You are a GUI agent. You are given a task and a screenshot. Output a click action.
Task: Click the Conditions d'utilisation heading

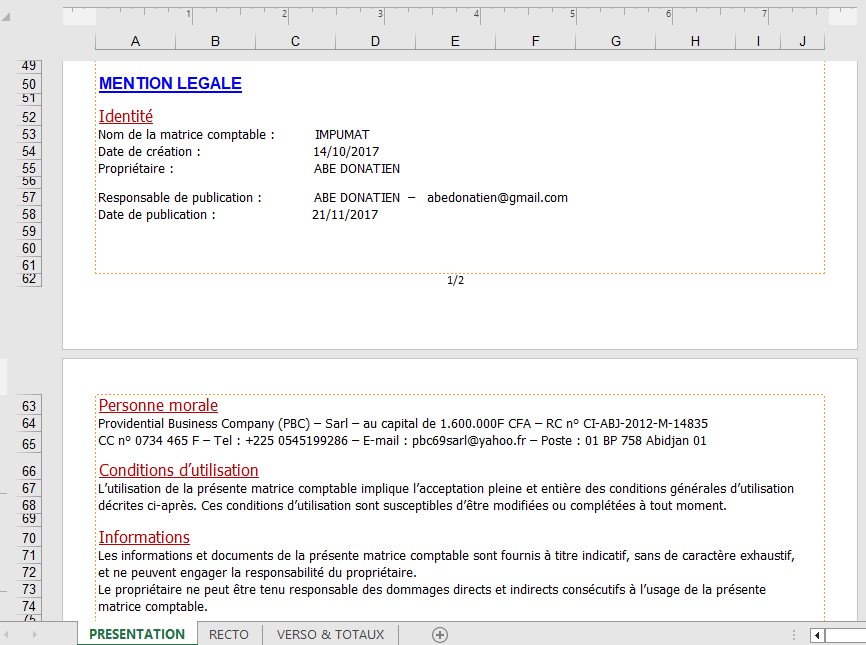pyautogui.click(x=178, y=470)
